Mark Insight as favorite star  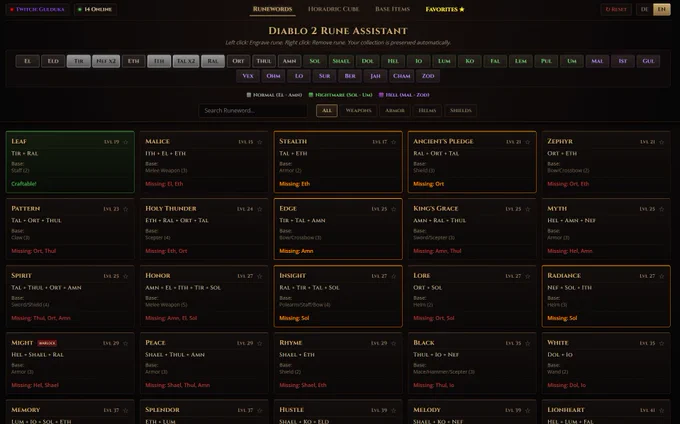(x=393, y=276)
